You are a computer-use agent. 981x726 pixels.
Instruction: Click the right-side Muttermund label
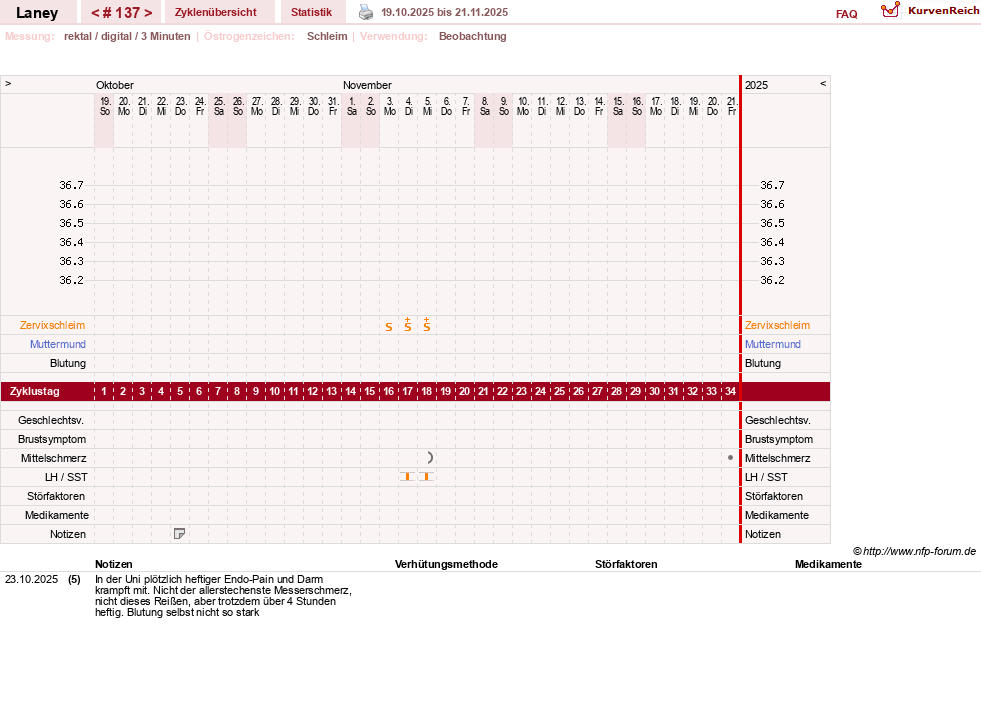[x=773, y=344]
